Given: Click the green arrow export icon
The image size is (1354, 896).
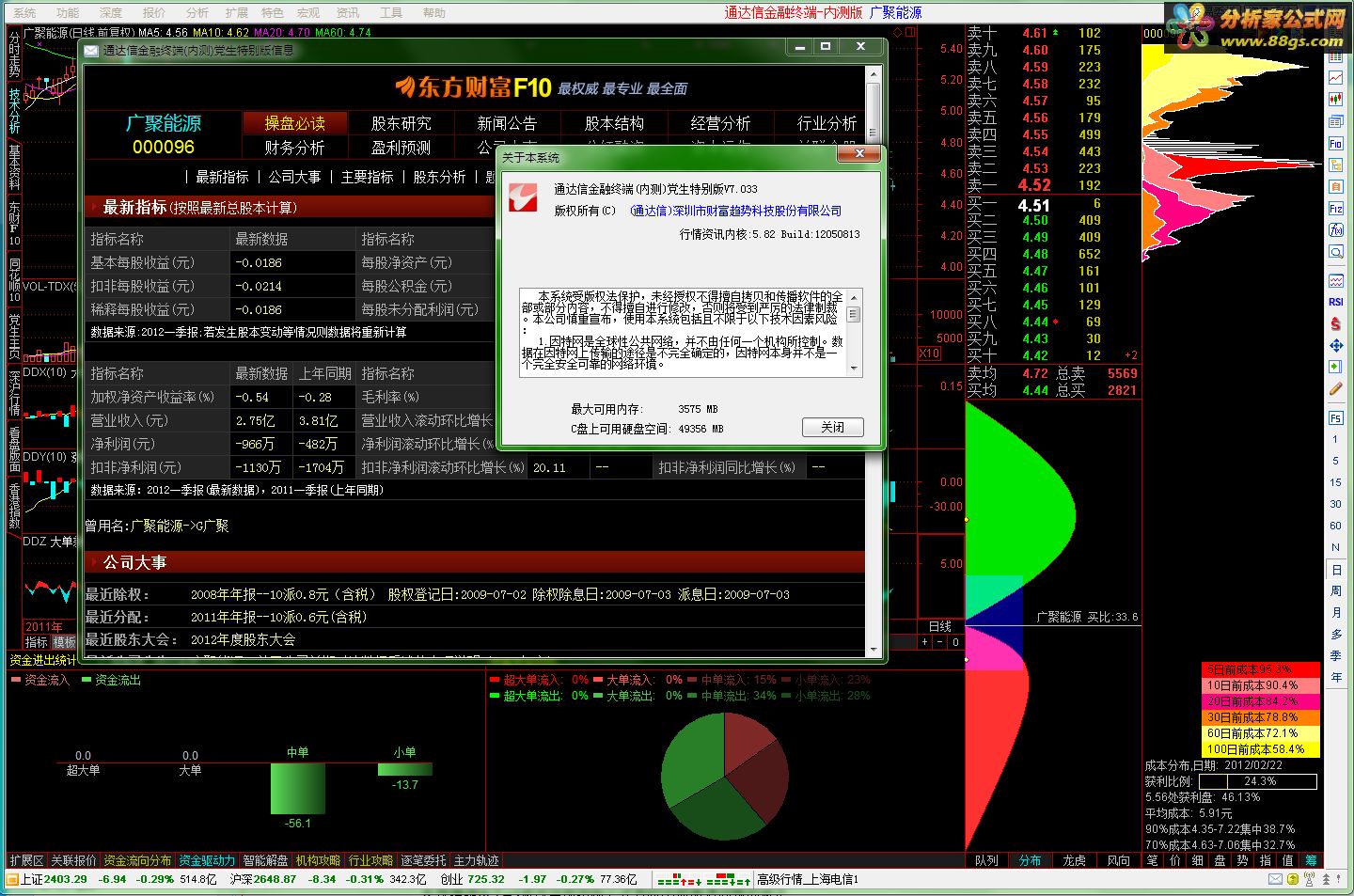Looking at the screenshot, I should tap(1335, 367).
